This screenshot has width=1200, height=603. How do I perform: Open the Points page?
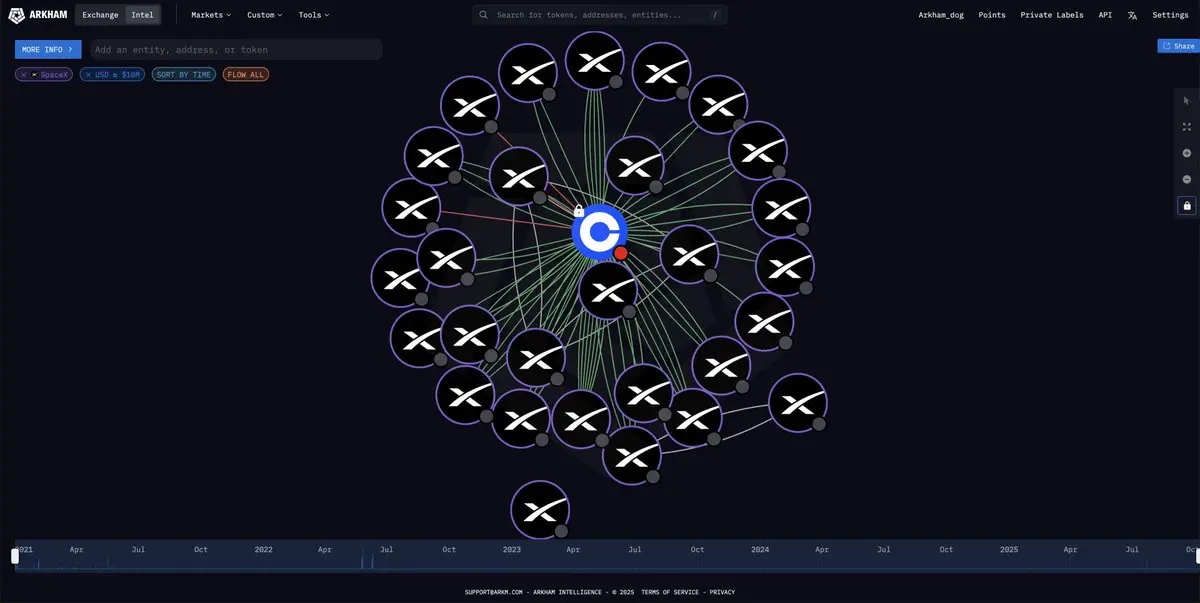pos(992,15)
